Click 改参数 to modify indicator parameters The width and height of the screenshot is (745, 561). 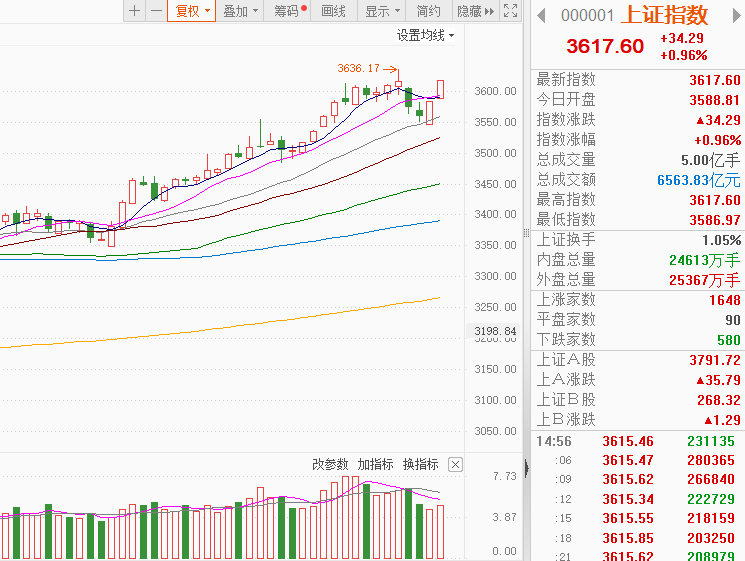pos(330,464)
